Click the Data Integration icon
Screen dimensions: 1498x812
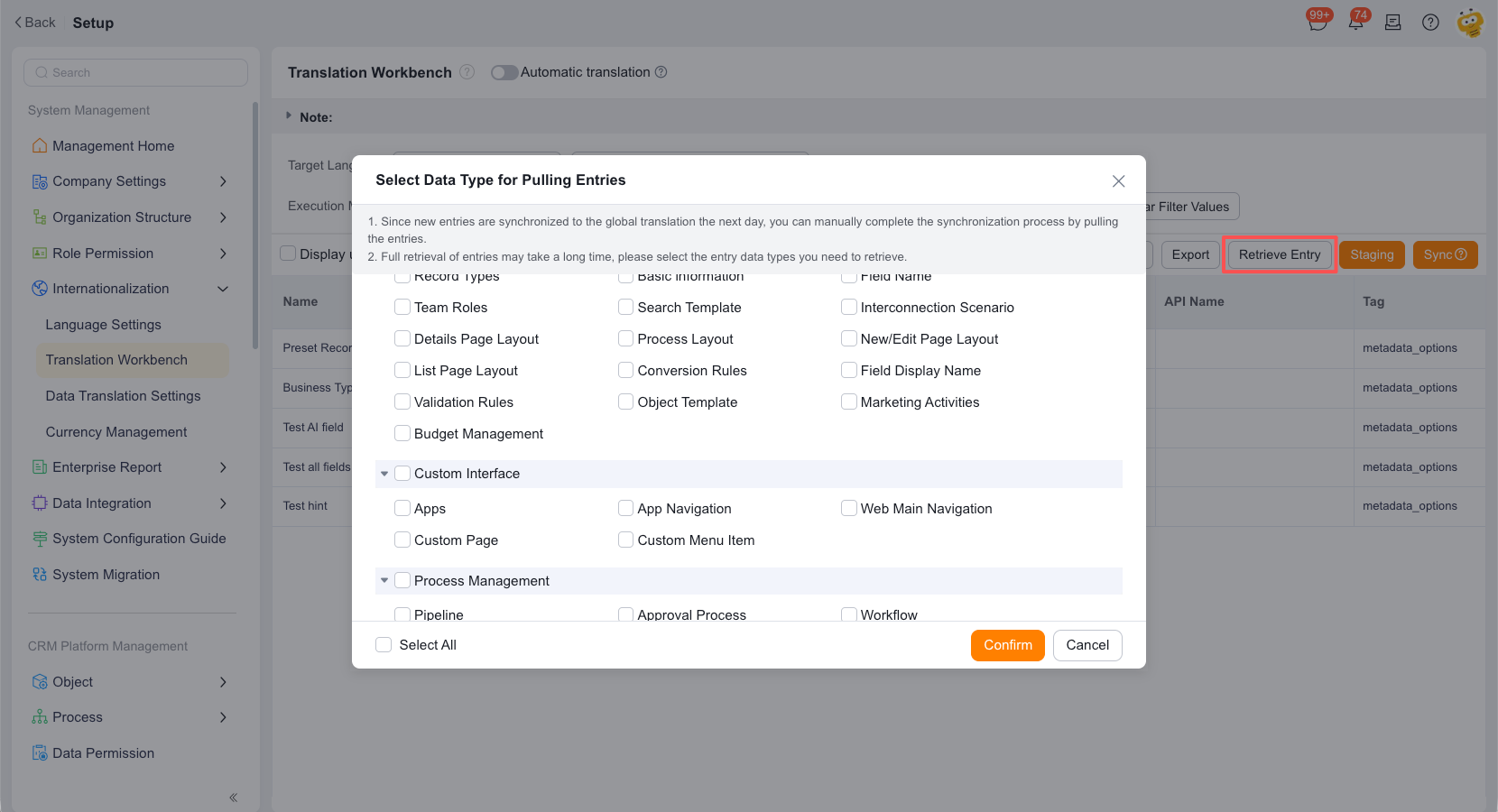(x=40, y=503)
